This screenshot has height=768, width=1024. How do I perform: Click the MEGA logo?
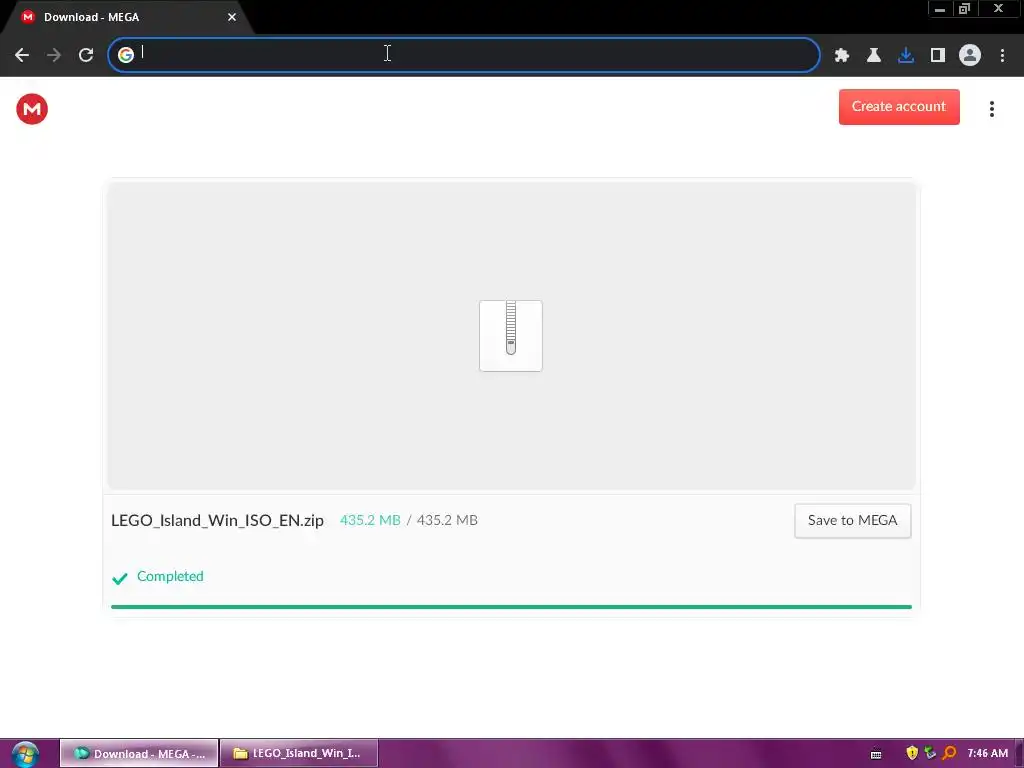pos(32,109)
